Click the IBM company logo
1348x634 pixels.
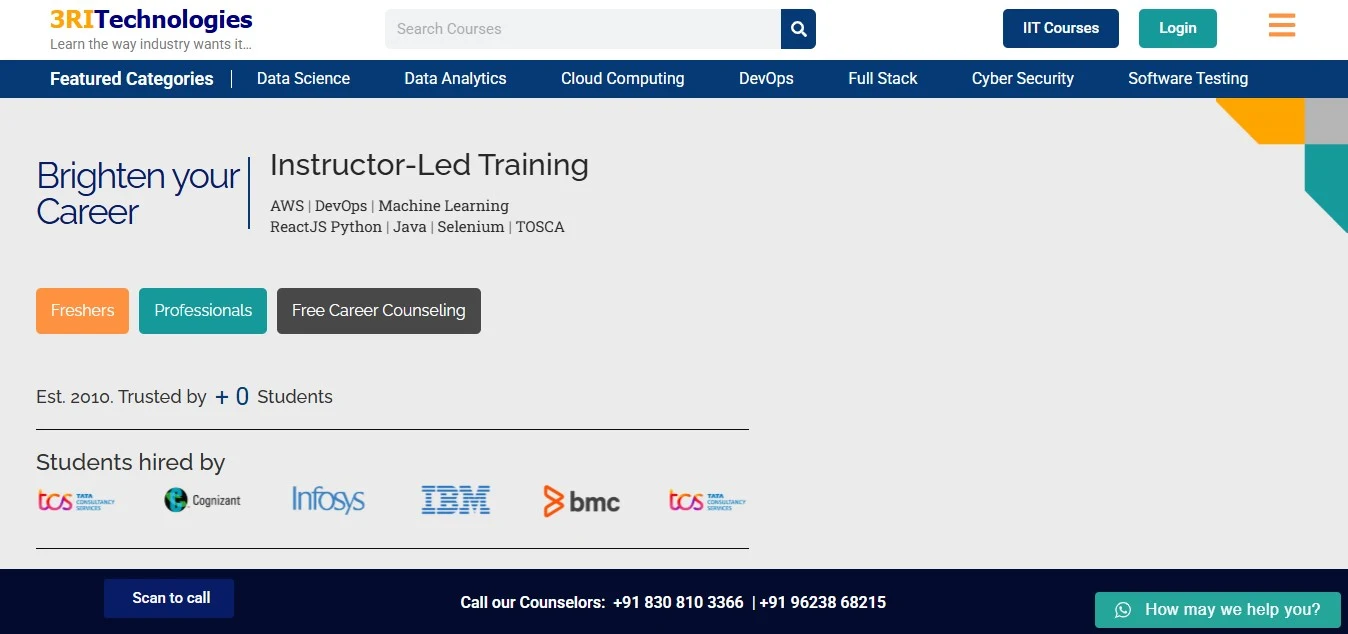(455, 500)
